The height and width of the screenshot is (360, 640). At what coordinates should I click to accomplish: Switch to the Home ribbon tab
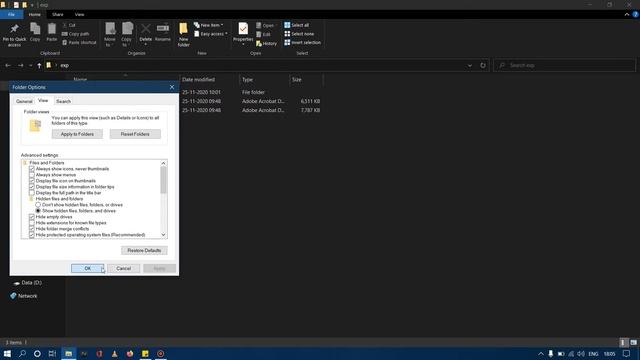tap(35, 14)
